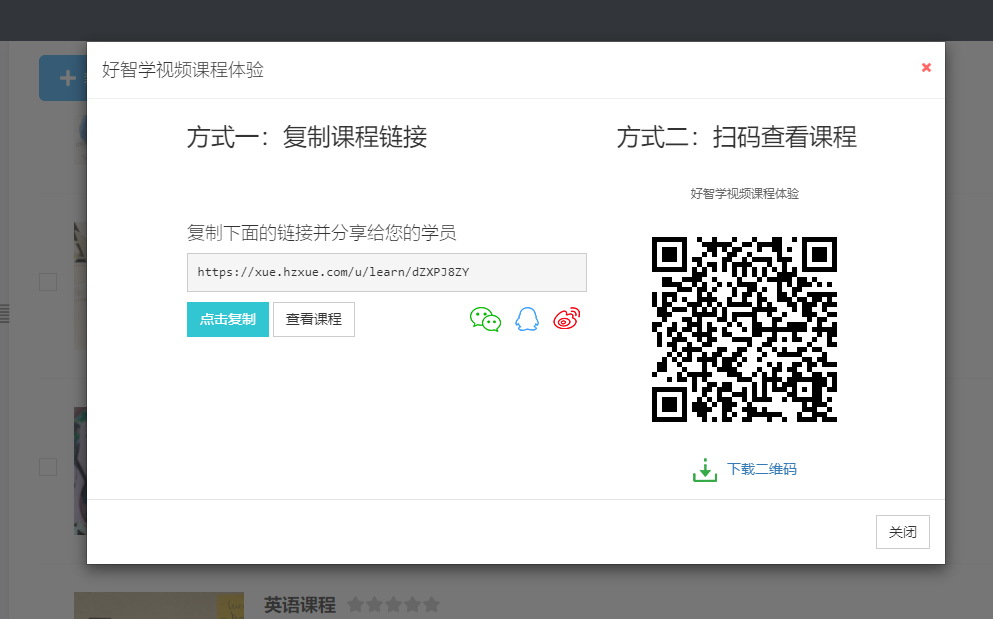Click the QR code image
Viewport: 993px width, 619px height.
pyautogui.click(x=744, y=329)
